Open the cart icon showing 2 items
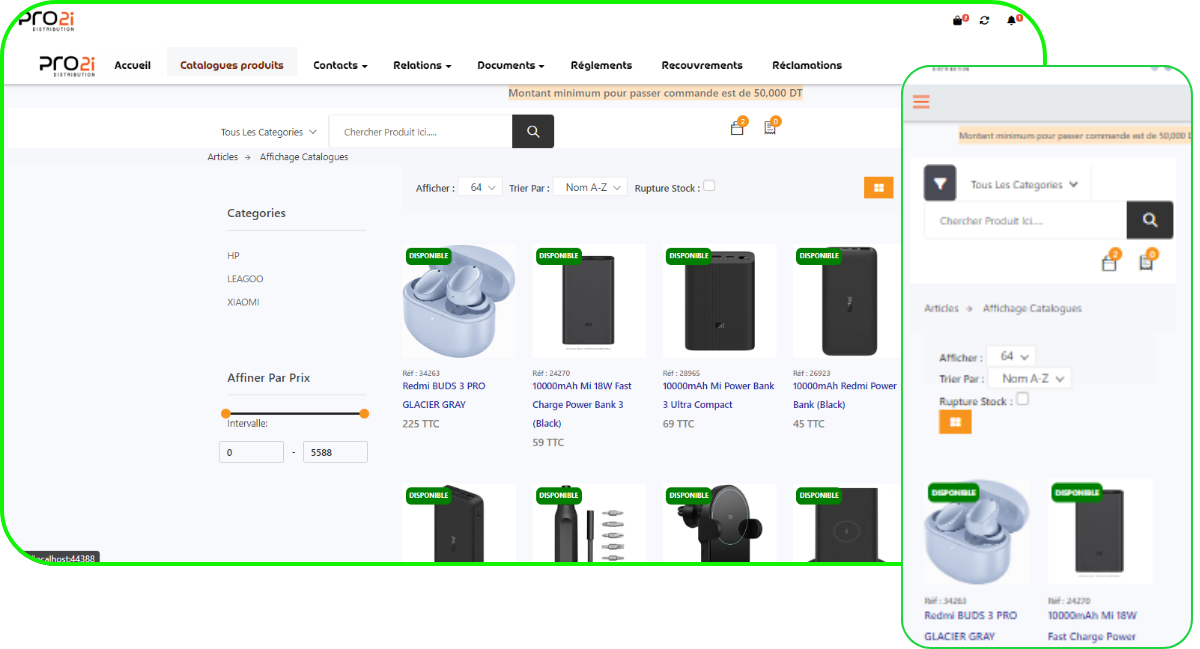This screenshot has width=1200, height=649. (737, 130)
